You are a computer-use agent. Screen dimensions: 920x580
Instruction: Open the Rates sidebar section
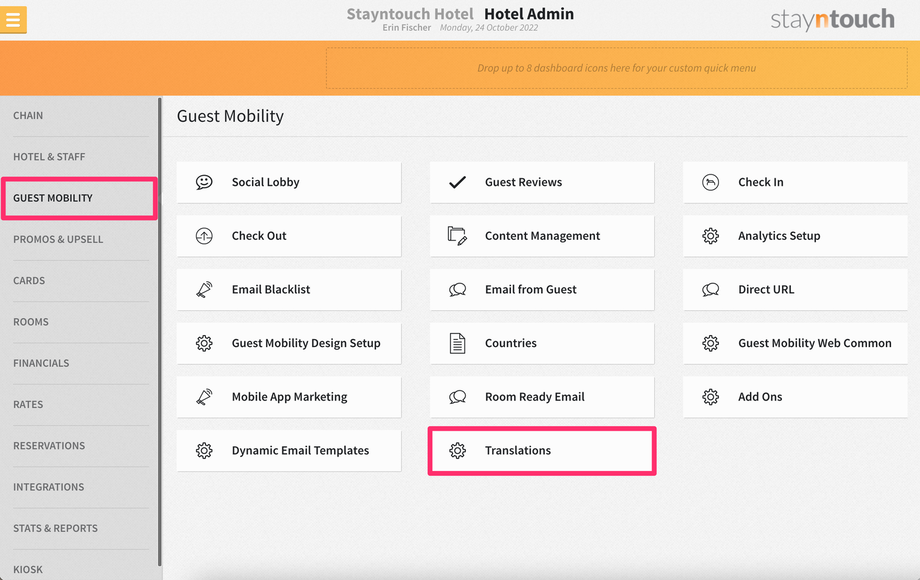pos(80,404)
